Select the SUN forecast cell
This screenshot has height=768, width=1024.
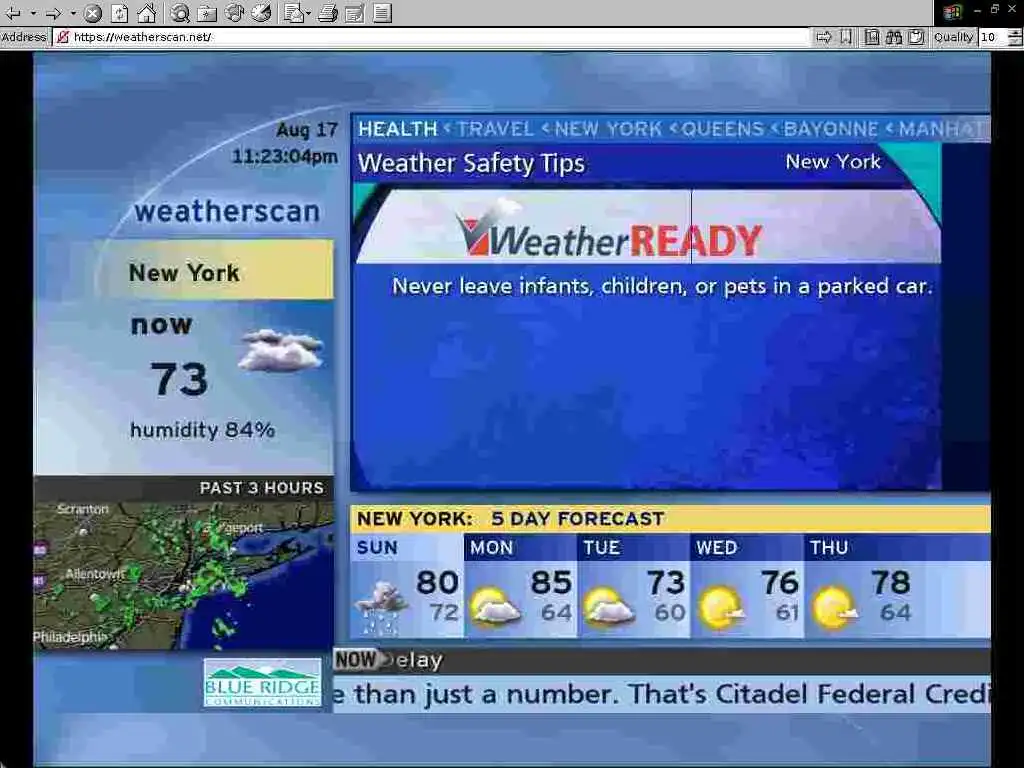click(406, 586)
